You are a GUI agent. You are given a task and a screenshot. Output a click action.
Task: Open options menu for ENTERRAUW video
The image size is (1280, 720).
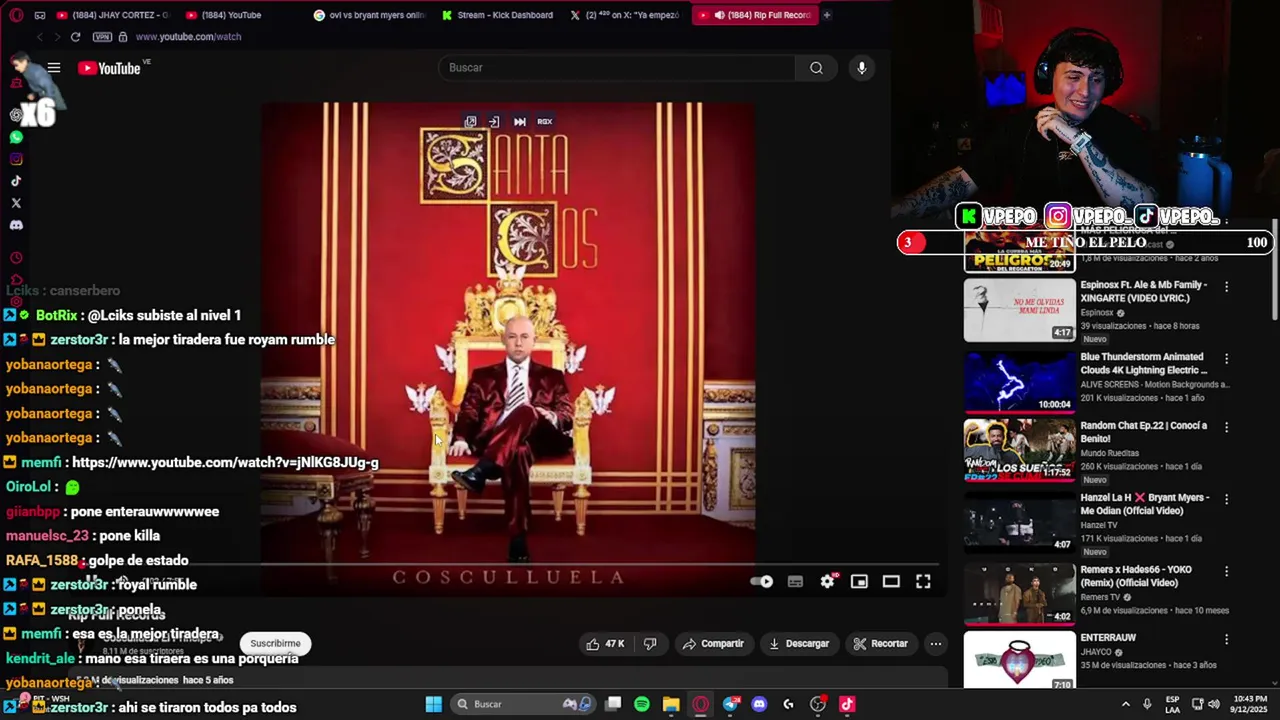(x=1226, y=639)
